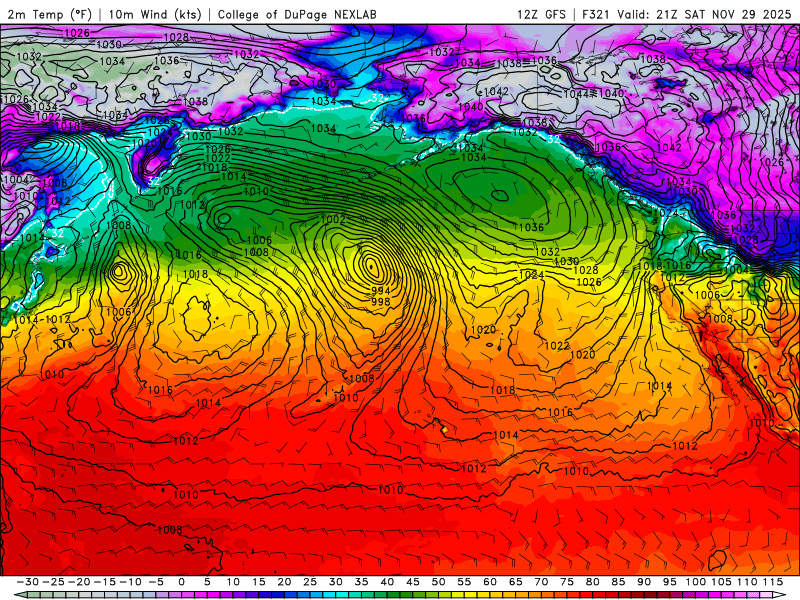The height and width of the screenshot is (600, 800).
Task: Click the 40 label on the temperature scale
Action: (387, 582)
